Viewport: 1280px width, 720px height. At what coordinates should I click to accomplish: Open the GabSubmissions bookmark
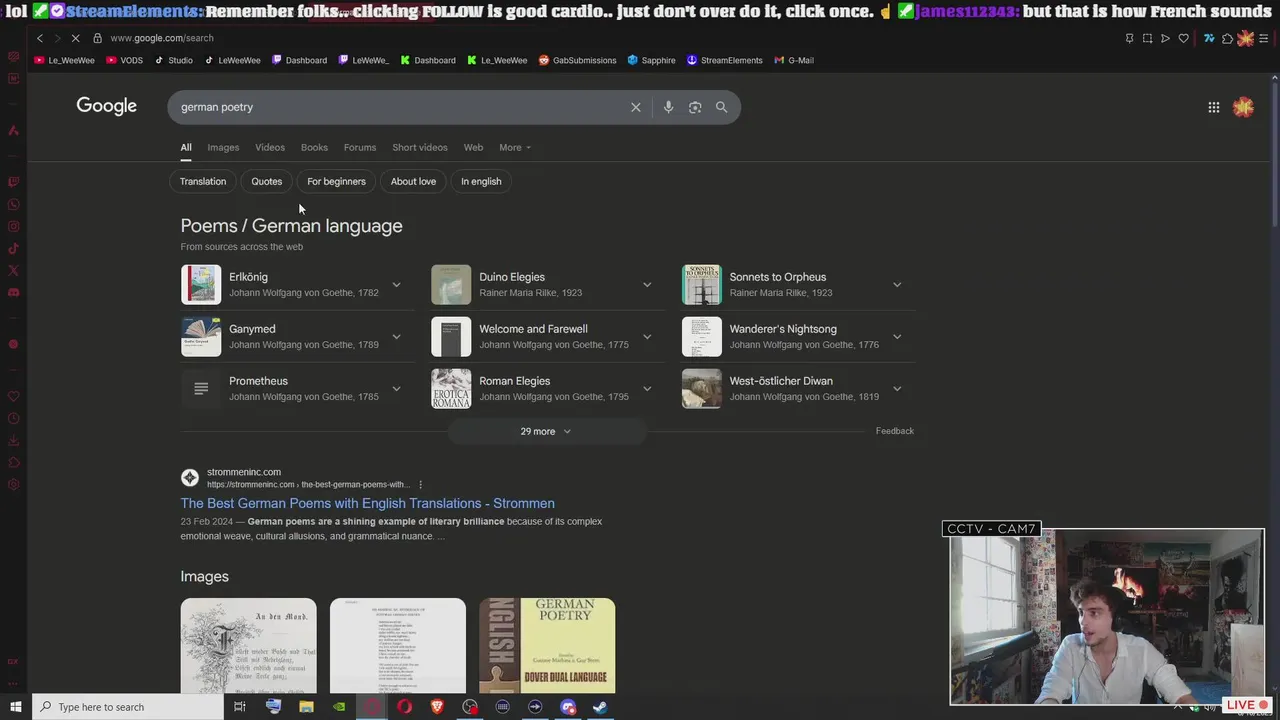coord(577,60)
